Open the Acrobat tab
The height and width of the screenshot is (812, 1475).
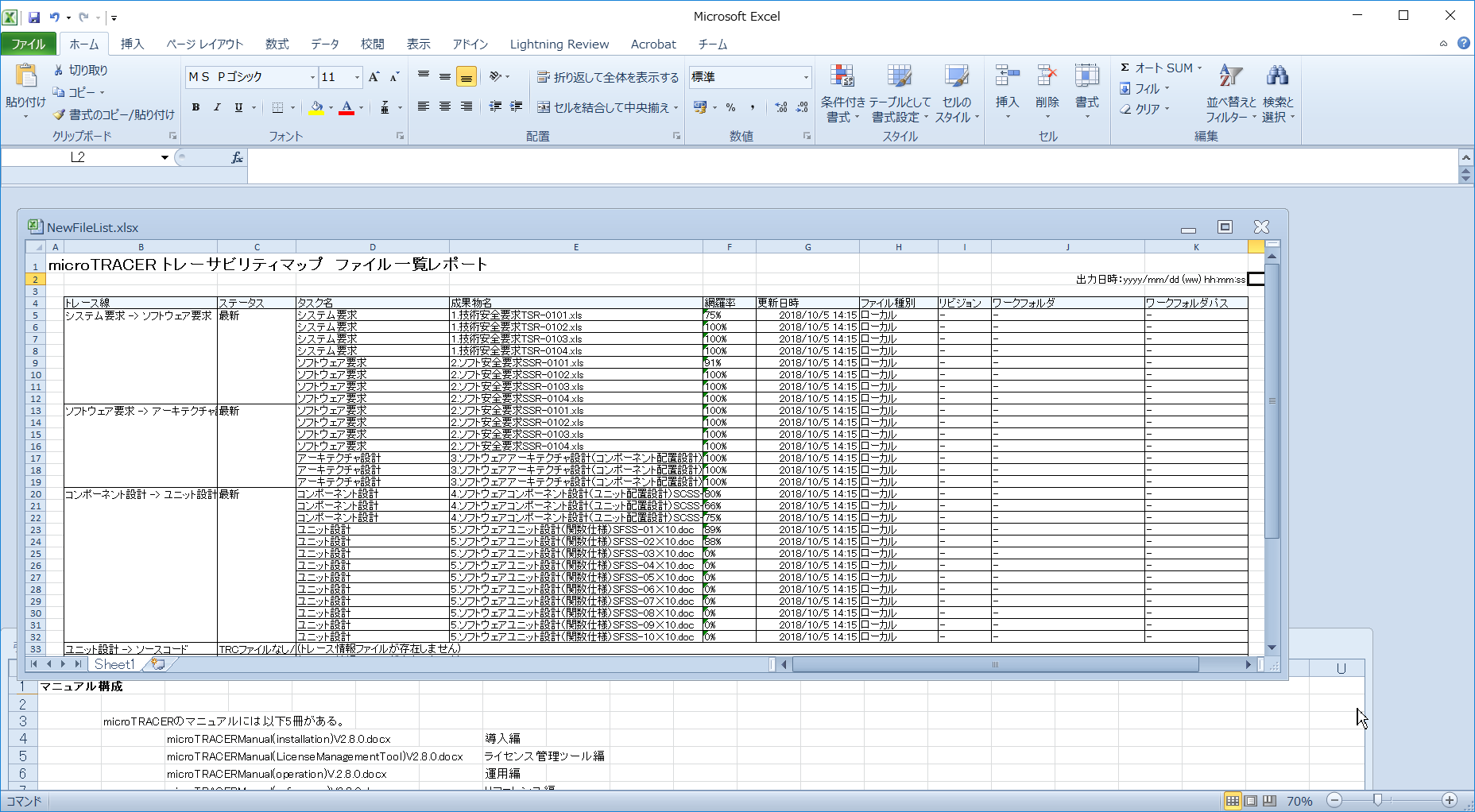(x=653, y=44)
